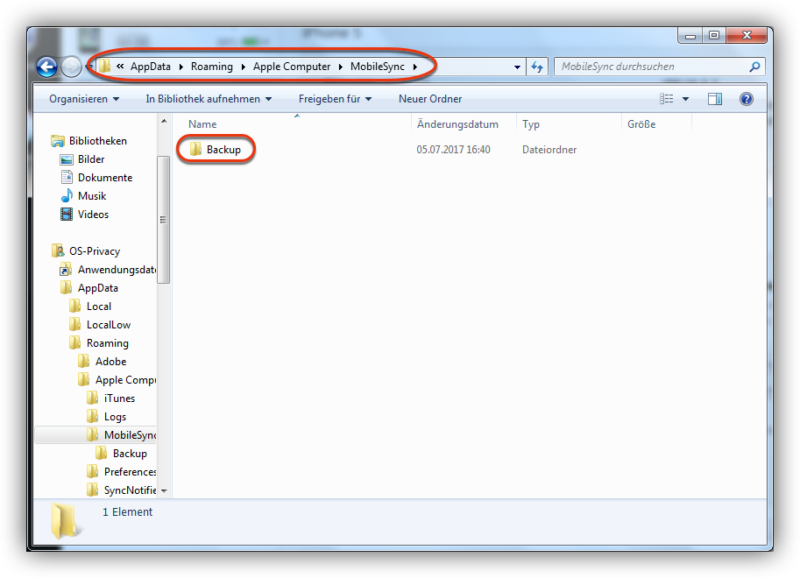The height and width of the screenshot is (578, 800).
Task: Click the Dateiordner type cell
Action: tap(549, 149)
